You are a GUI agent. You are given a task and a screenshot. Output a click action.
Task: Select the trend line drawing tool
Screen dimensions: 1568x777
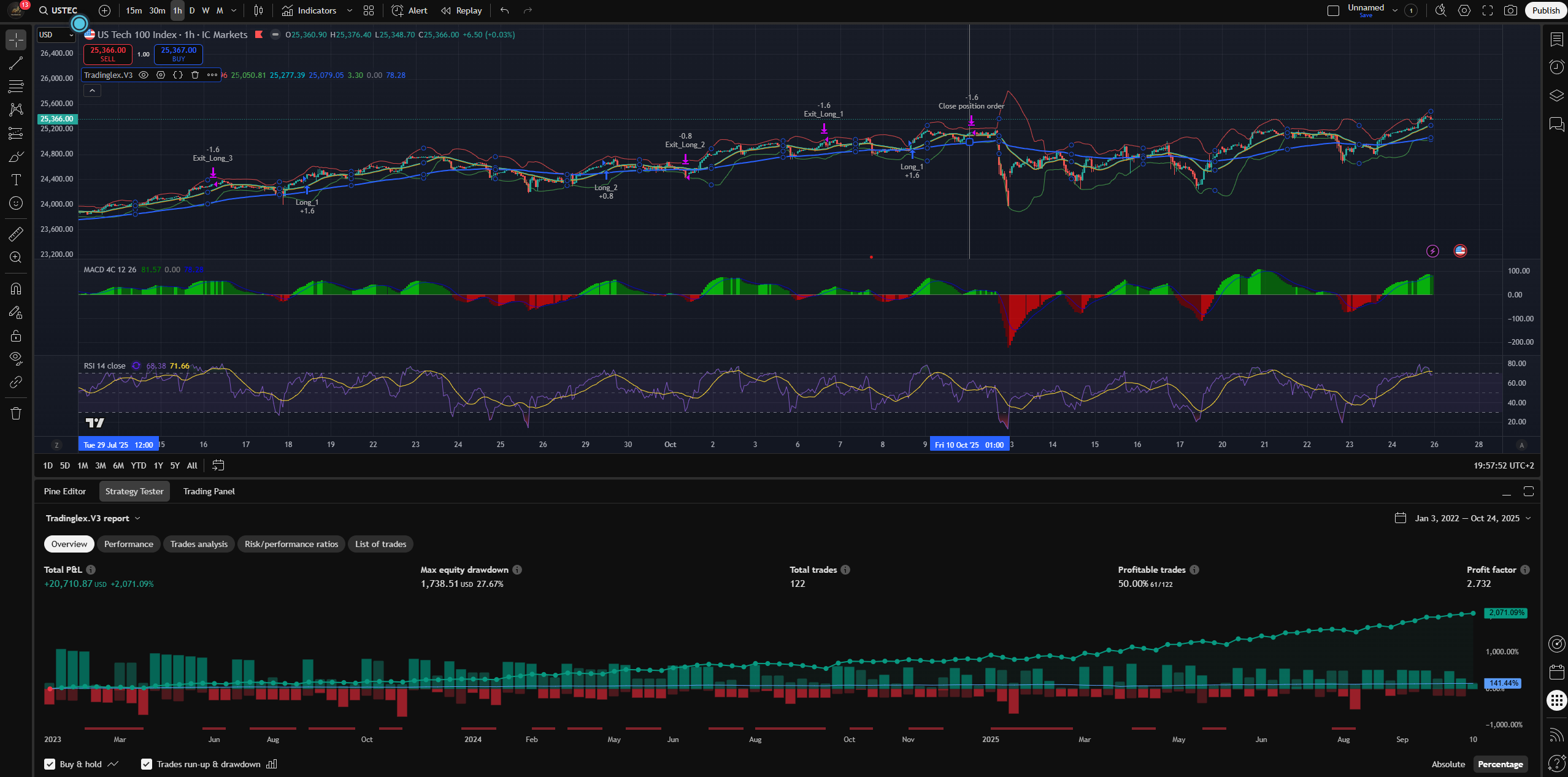tap(16, 63)
